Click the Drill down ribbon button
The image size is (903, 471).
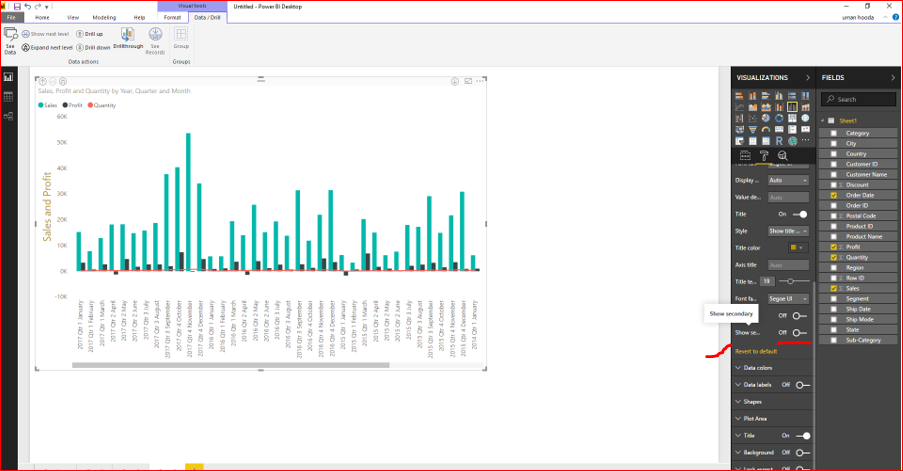(x=93, y=47)
